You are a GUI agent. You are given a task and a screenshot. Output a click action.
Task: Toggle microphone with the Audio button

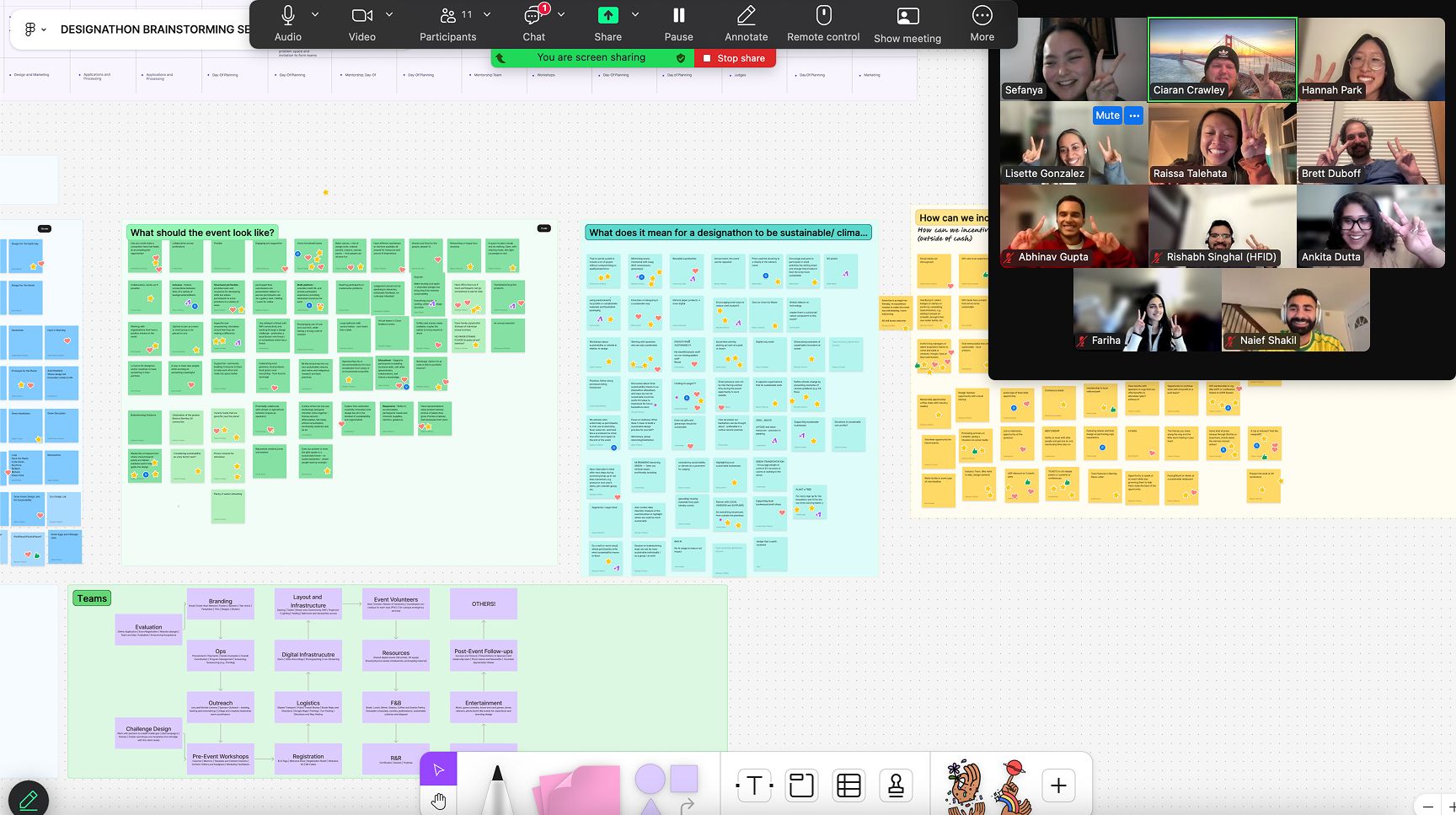[288, 24]
